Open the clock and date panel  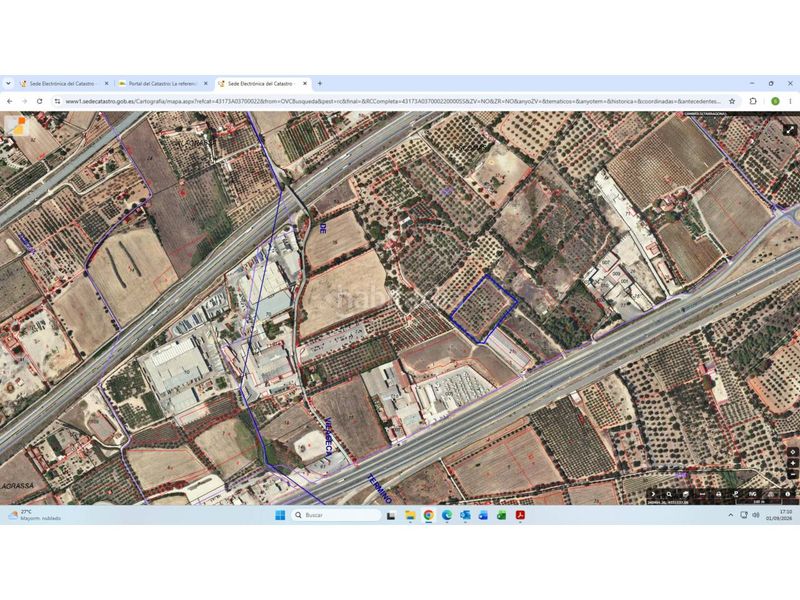779,515
